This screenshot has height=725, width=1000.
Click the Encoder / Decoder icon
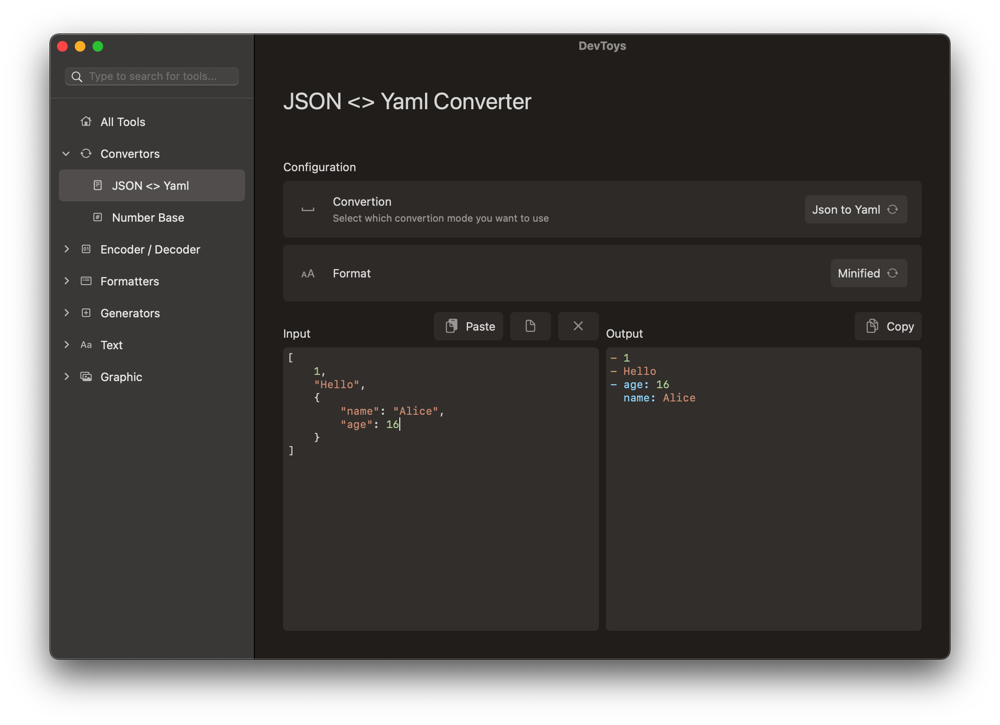(86, 249)
